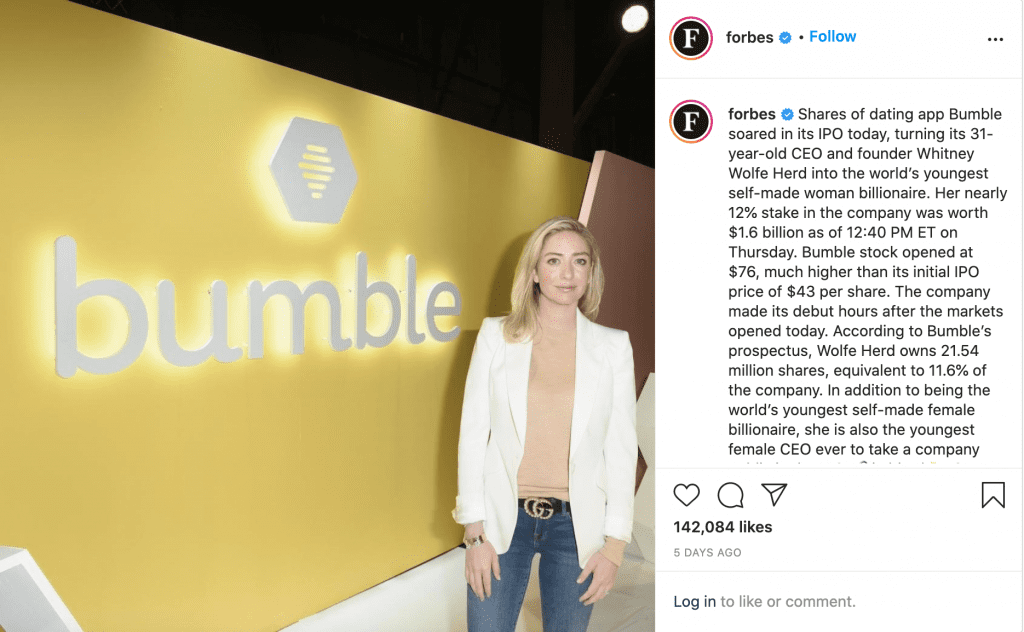Screen dimensions: 1024x632
Task: Save the post with the bookmark icon
Action: (x=993, y=495)
